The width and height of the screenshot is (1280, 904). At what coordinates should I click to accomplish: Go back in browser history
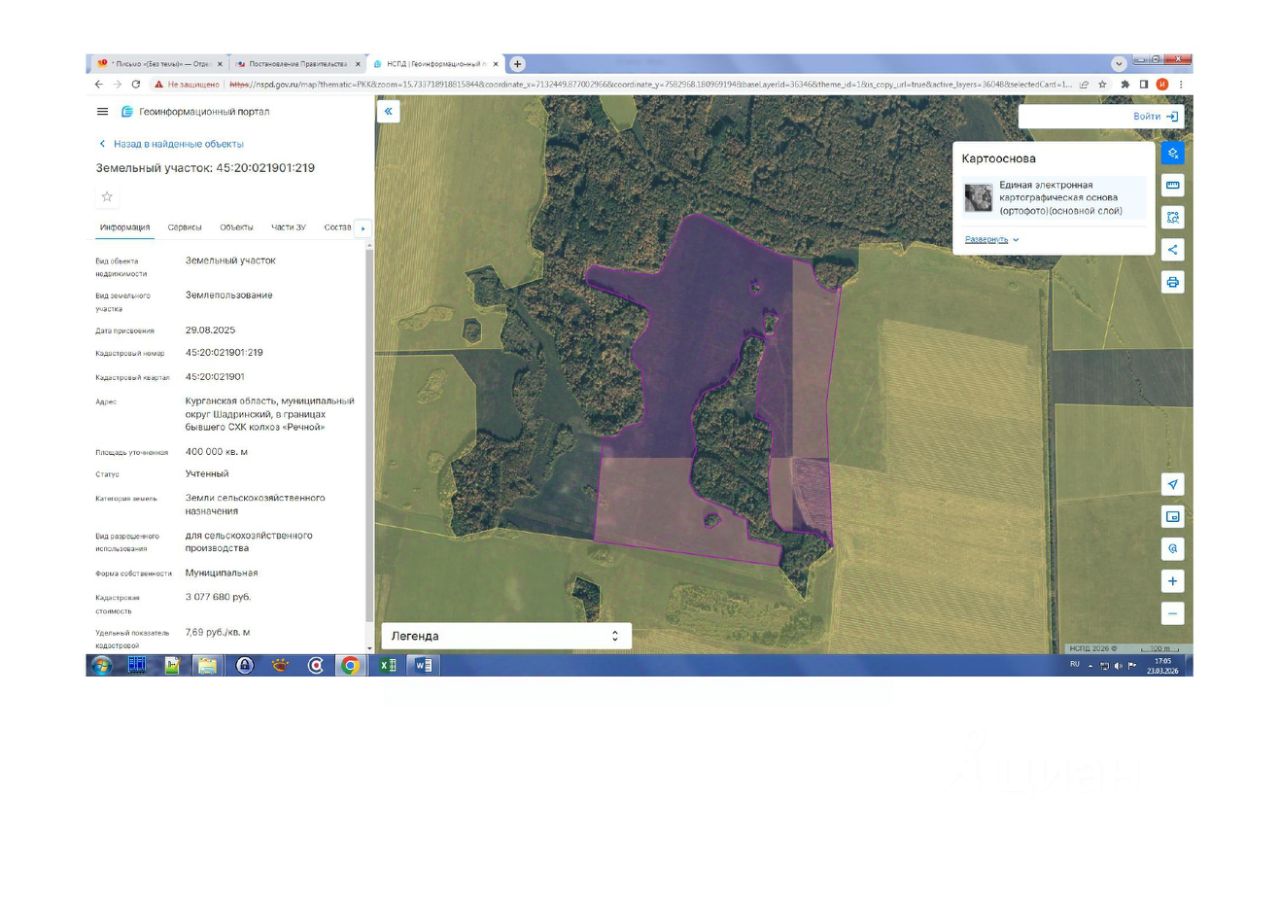coord(99,85)
